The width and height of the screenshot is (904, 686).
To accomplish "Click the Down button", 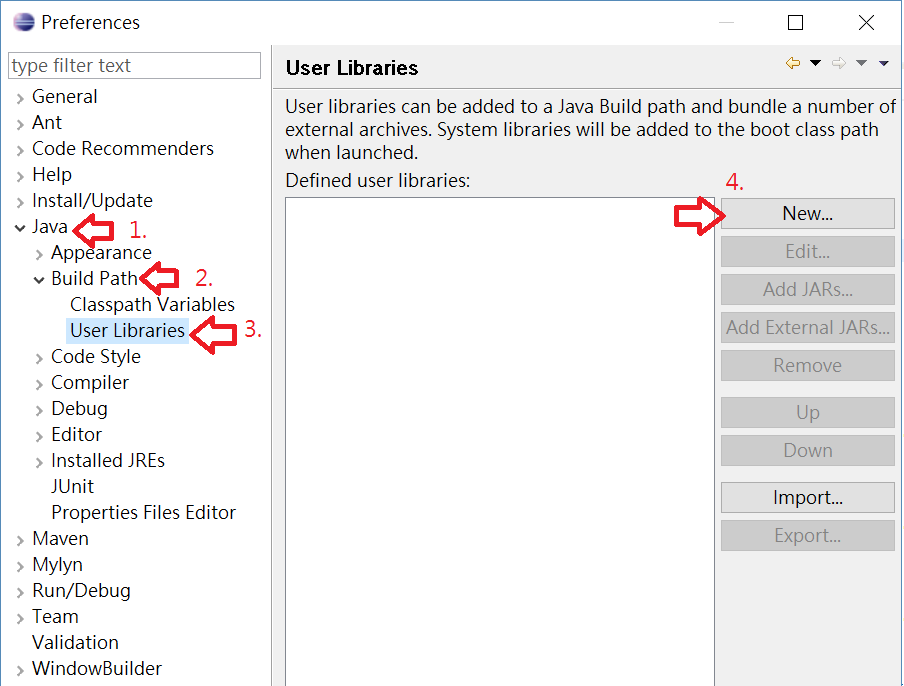I will coord(808,450).
